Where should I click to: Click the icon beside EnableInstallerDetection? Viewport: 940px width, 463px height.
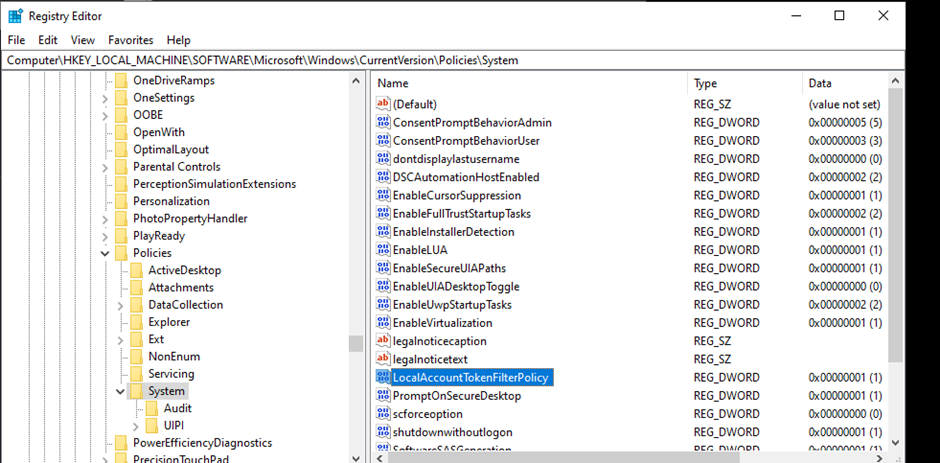click(382, 232)
